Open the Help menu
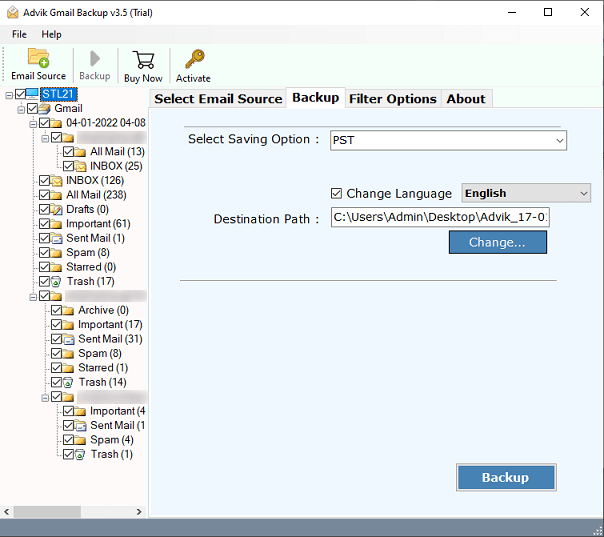 51,34
